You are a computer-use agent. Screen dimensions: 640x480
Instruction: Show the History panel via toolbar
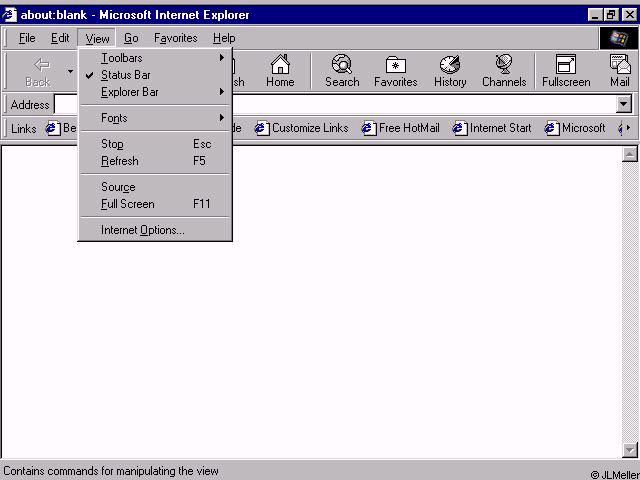450,71
